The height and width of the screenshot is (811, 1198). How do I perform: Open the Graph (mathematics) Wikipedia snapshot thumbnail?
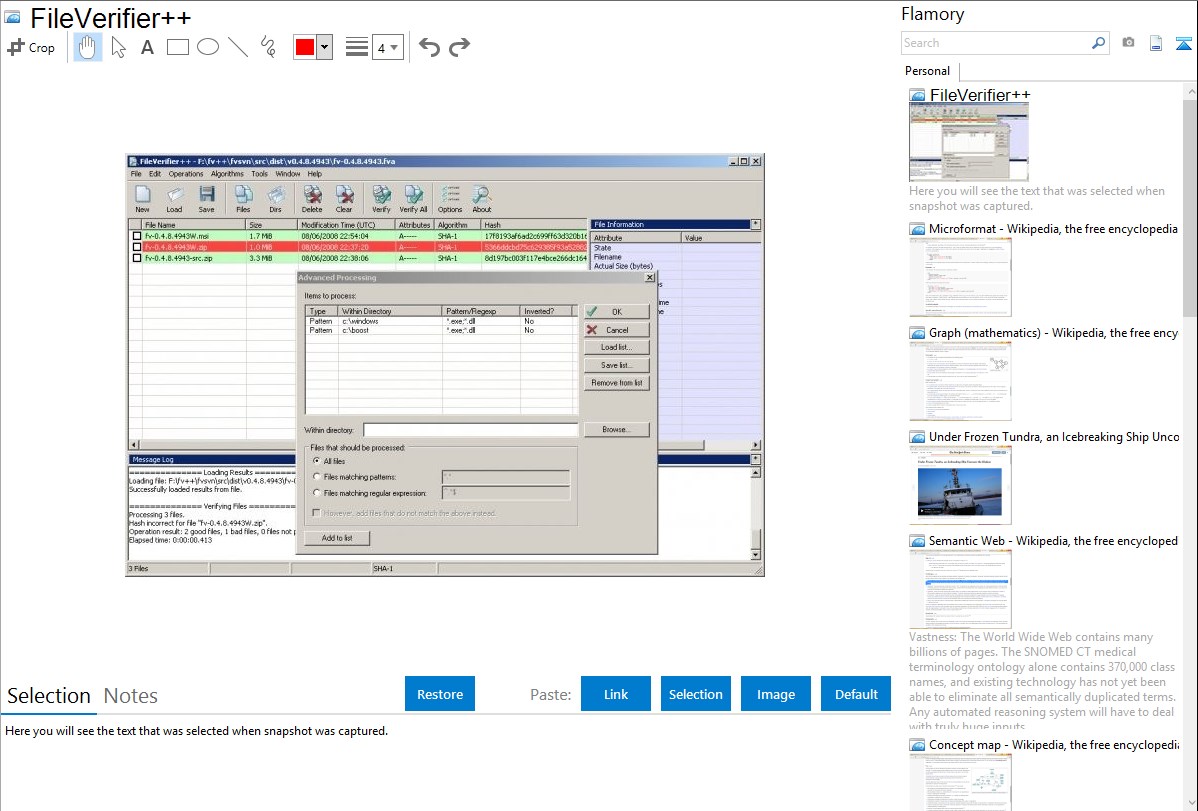(960, 380)
